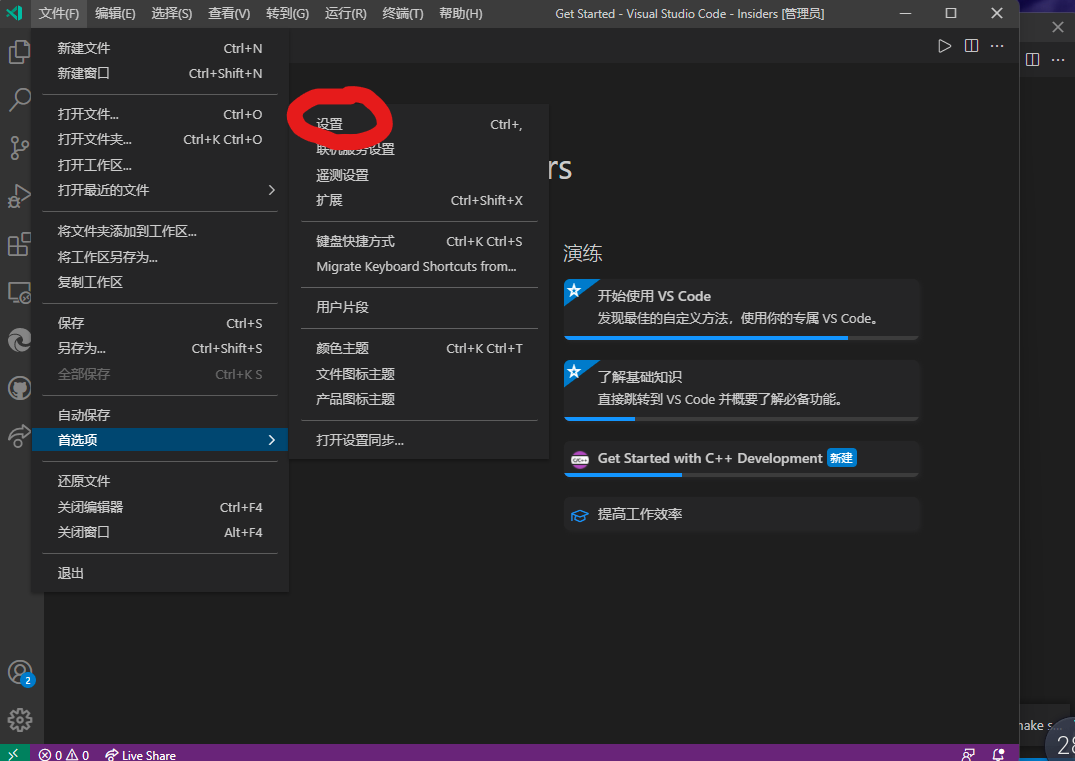Open 用户片段 entry

click(419, 307)
